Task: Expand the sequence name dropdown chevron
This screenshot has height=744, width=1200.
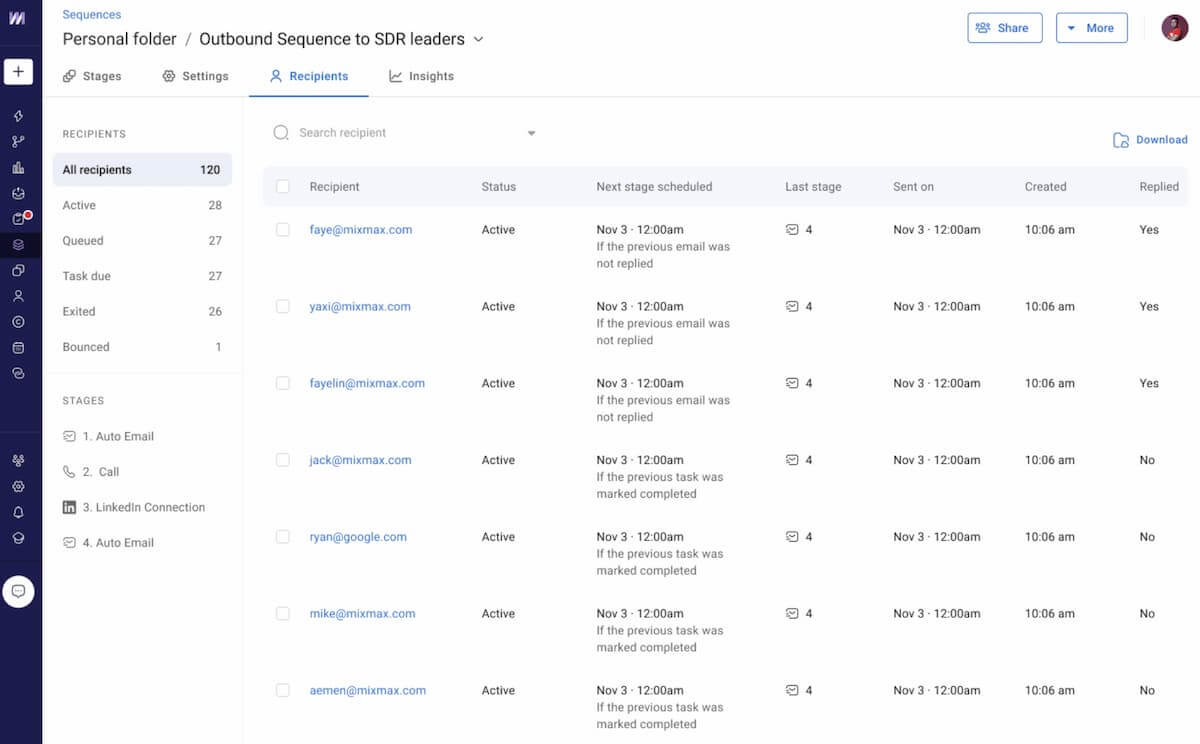Action: click(x=478, y=40)
